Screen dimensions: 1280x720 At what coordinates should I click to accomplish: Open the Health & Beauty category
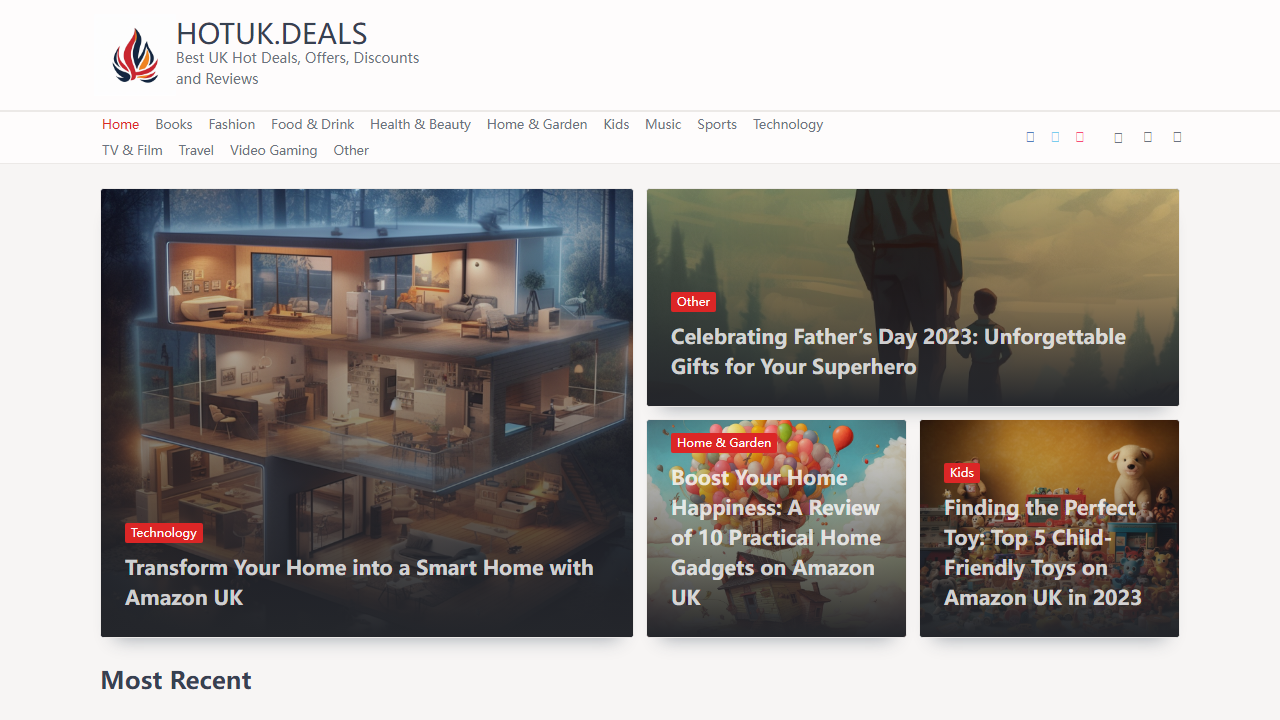[x=420, y=124]
